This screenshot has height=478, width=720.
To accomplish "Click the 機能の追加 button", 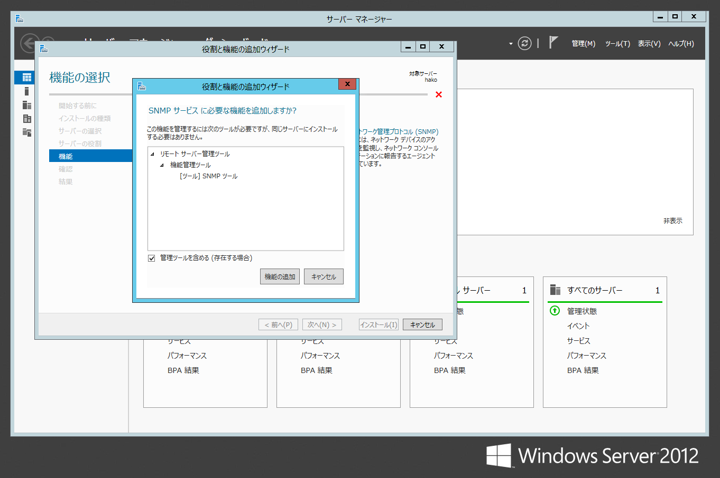I will tap(280, 276).
